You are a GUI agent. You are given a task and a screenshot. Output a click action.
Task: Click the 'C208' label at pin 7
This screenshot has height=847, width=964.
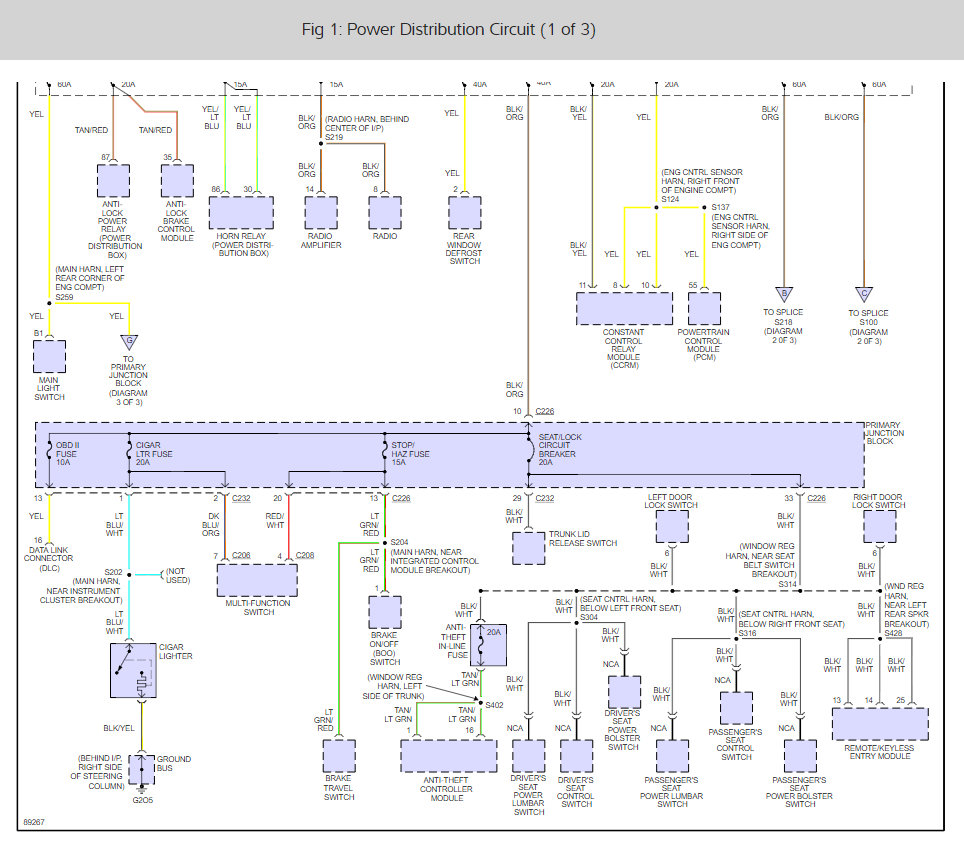241,555
